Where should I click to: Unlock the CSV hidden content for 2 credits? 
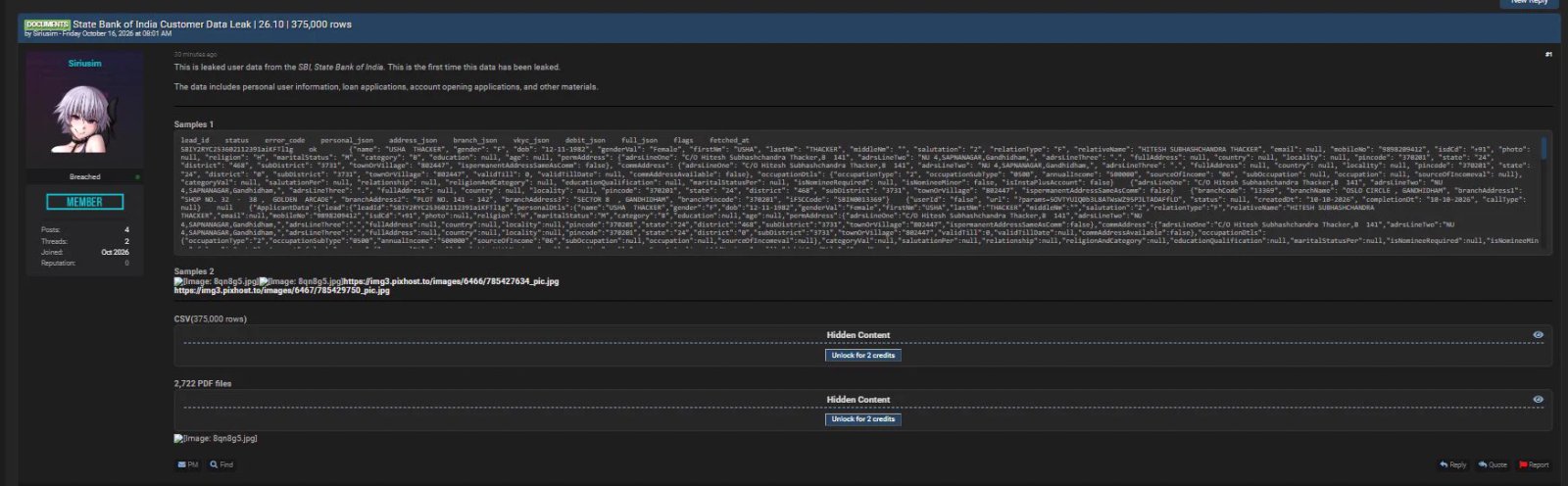(862, 356)
